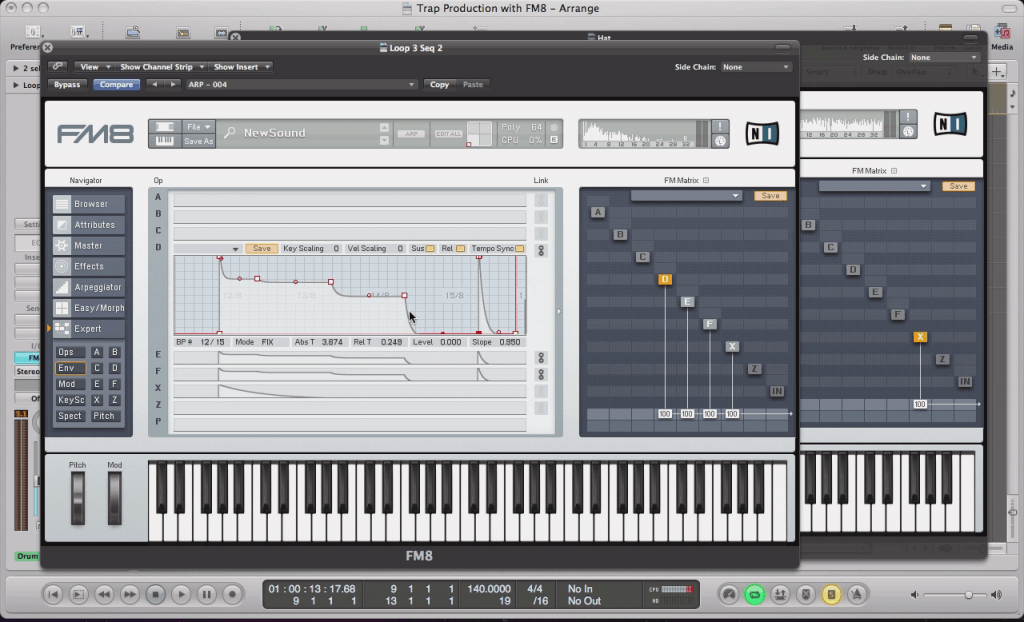Switch to the Pitch expert tab
Viewport: 1024px width, 622px height.
pos(104,416)
